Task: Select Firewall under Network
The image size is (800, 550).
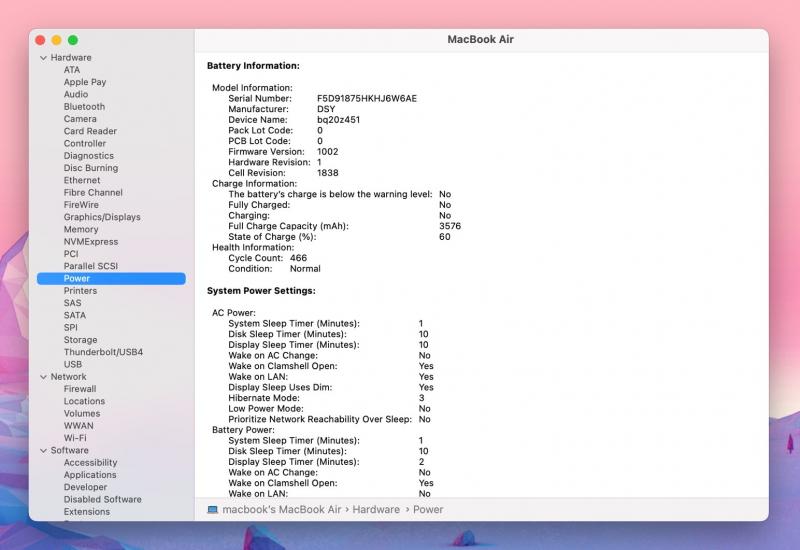Action: click(80, 389)
